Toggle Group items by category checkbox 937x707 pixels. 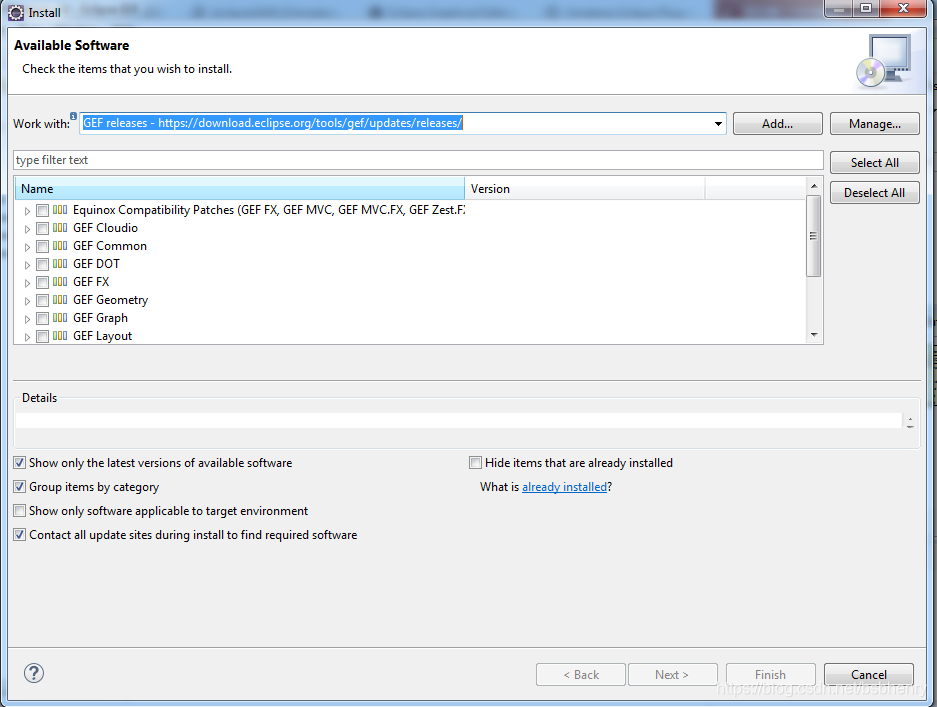click(20, 486)
